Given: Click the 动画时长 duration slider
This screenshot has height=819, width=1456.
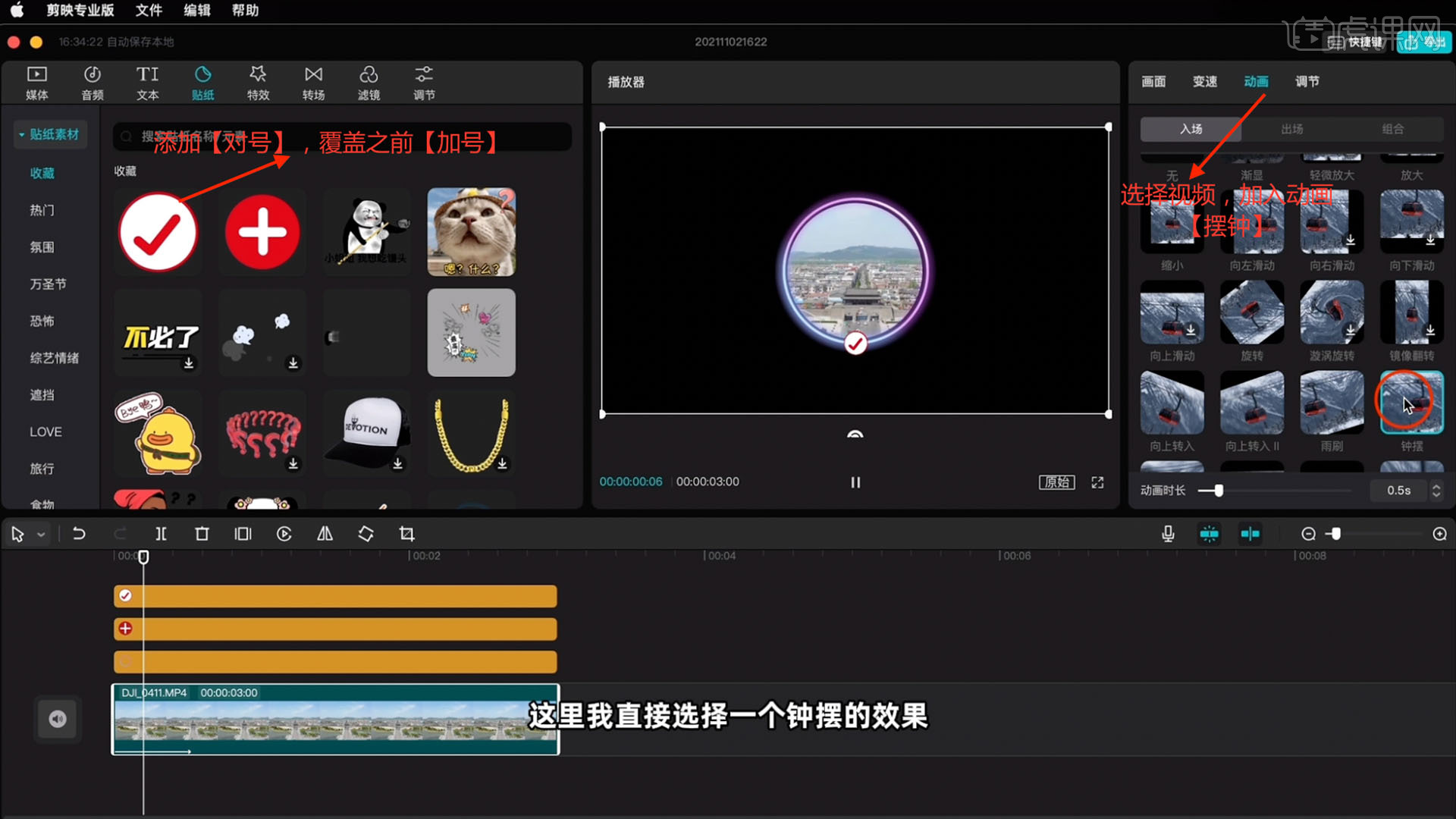Looking at the screenshot, I should pos(1276,491).
